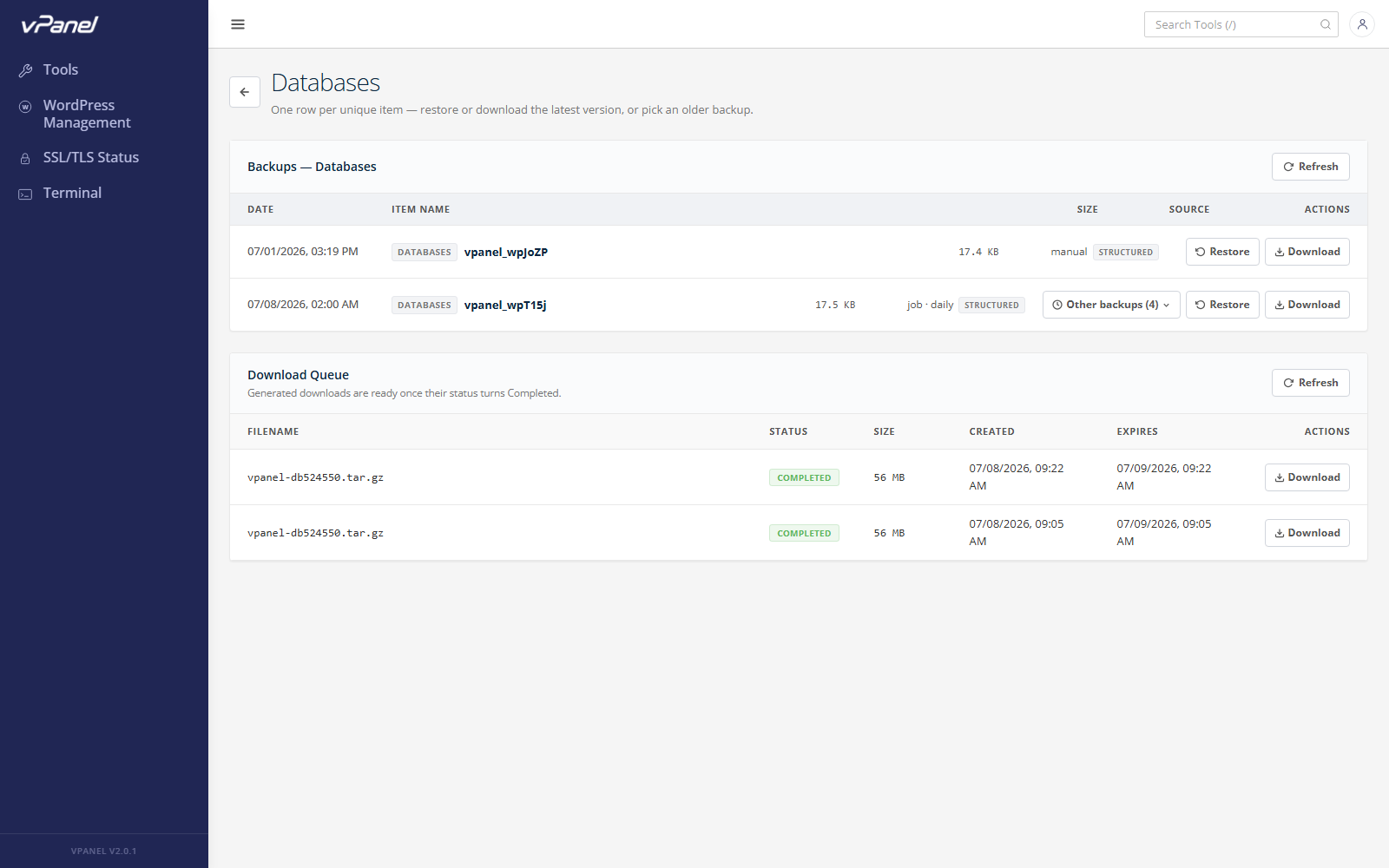Click the VPANEL V2.0.1 version label
Viewport: 1389px width, 868px height.
point(103,852)
